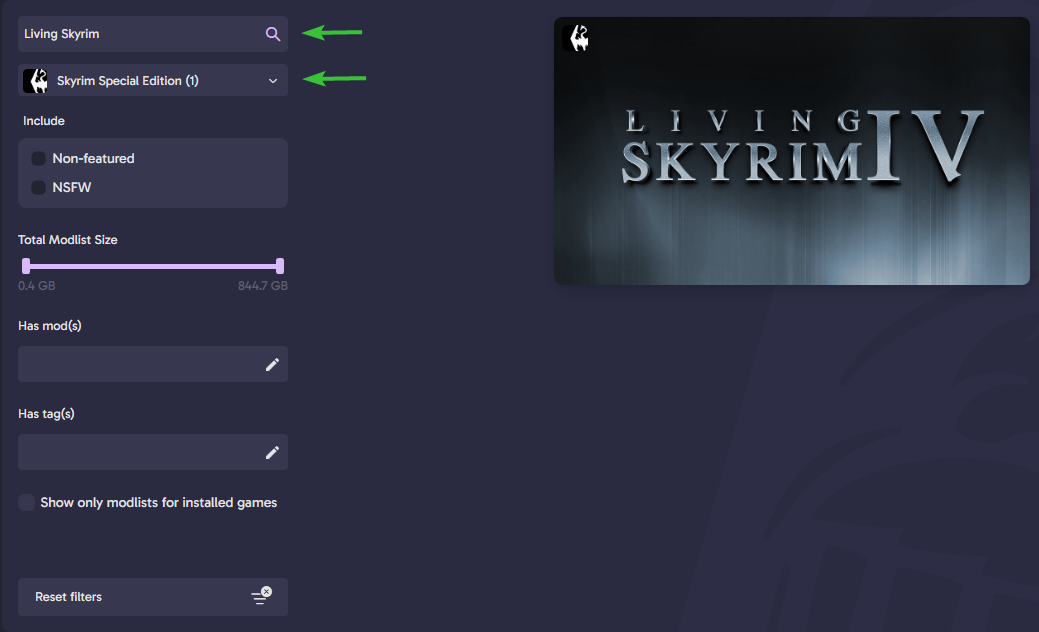Enable the Non-featured checkbox
This screenshot has width=1039, height=632.
(38, 158)
